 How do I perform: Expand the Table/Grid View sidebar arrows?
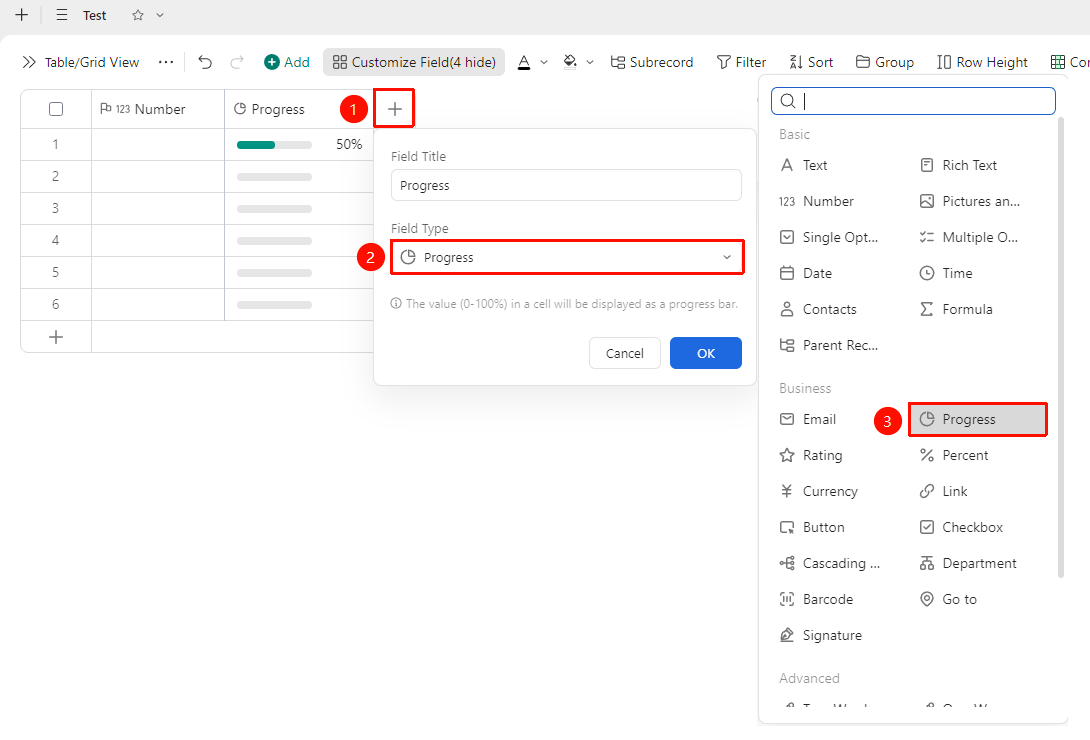coord(29,63)
